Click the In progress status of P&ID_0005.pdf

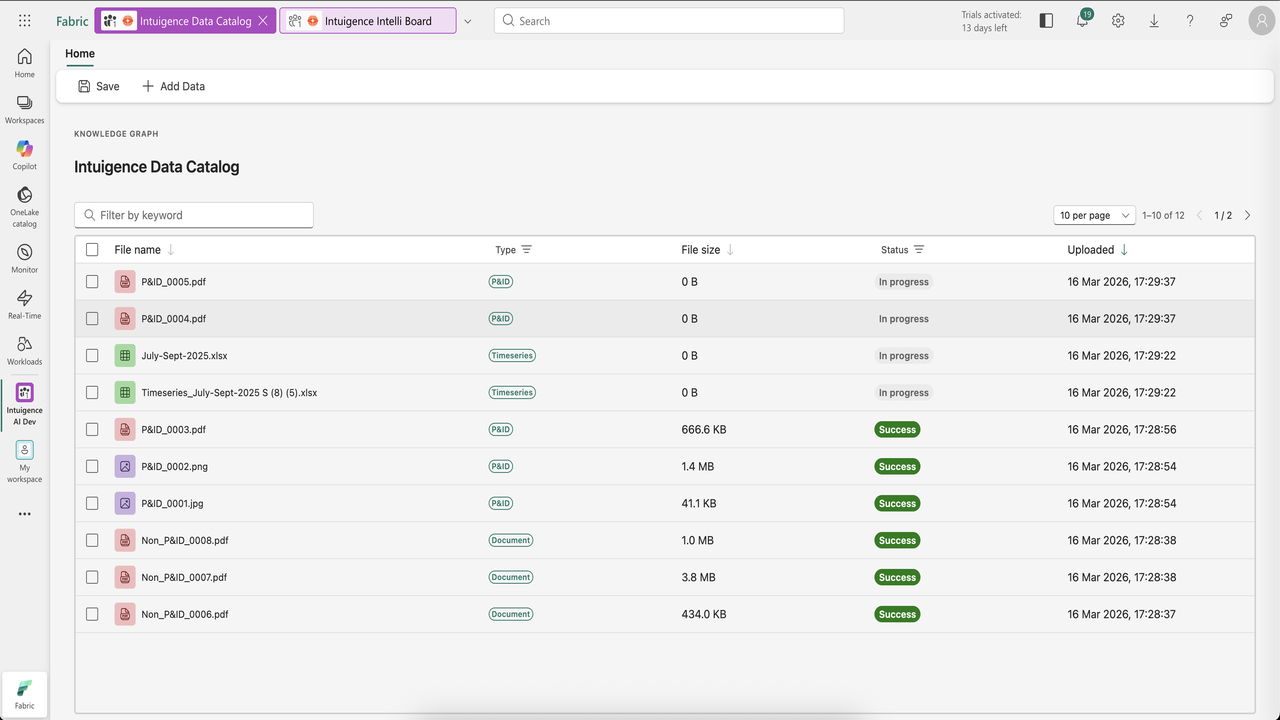[x=904, y=282]
